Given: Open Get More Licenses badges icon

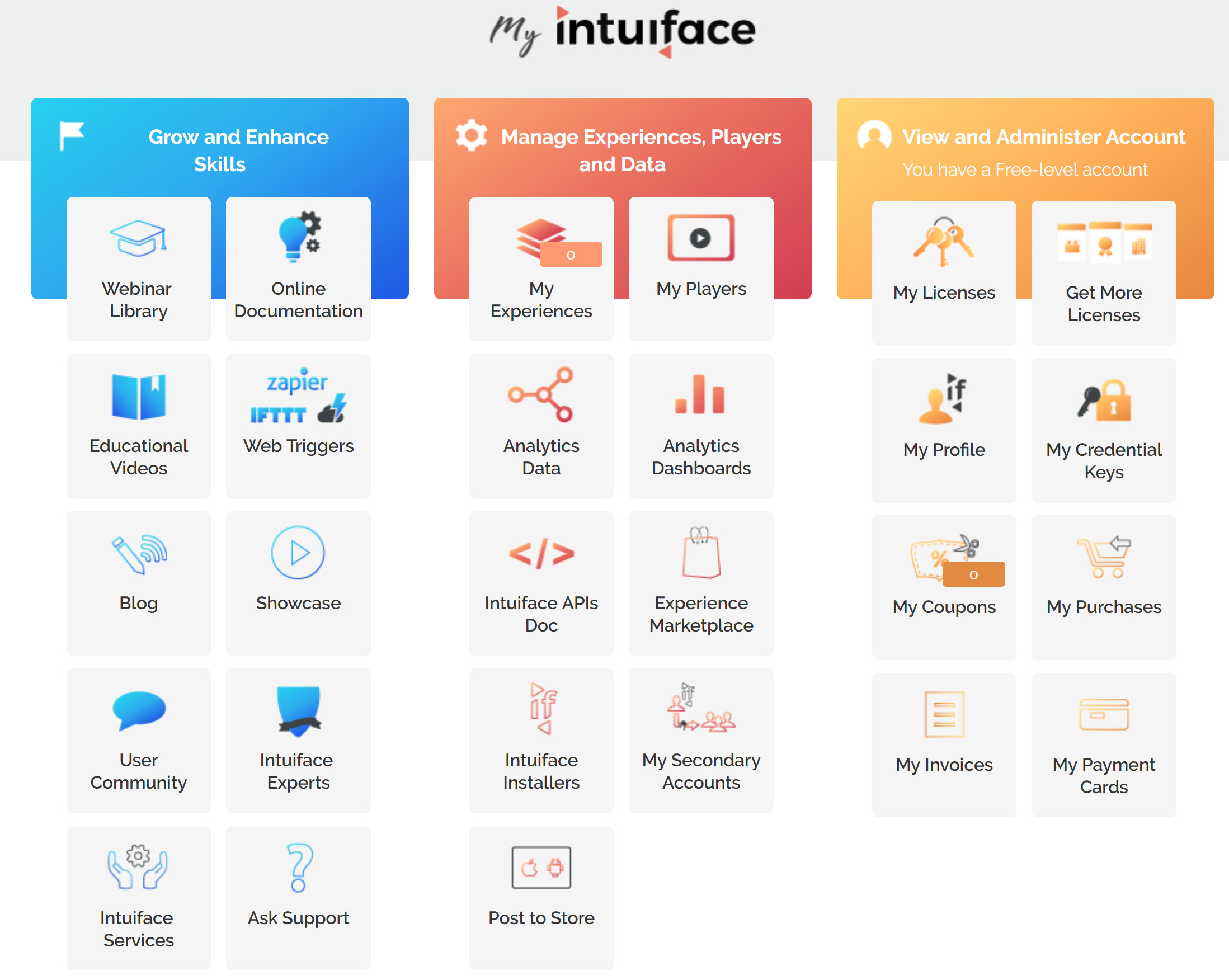Looking at the screenshot, I should pos(1104,242).
